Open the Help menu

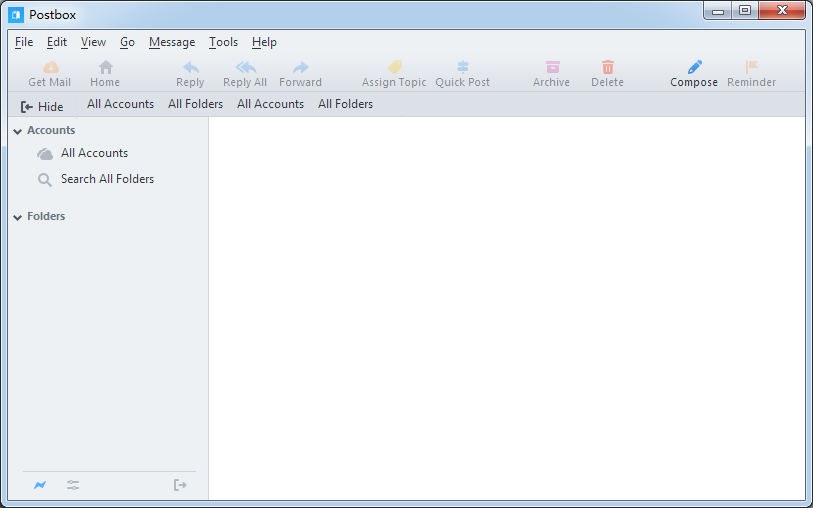click(264, 42)
